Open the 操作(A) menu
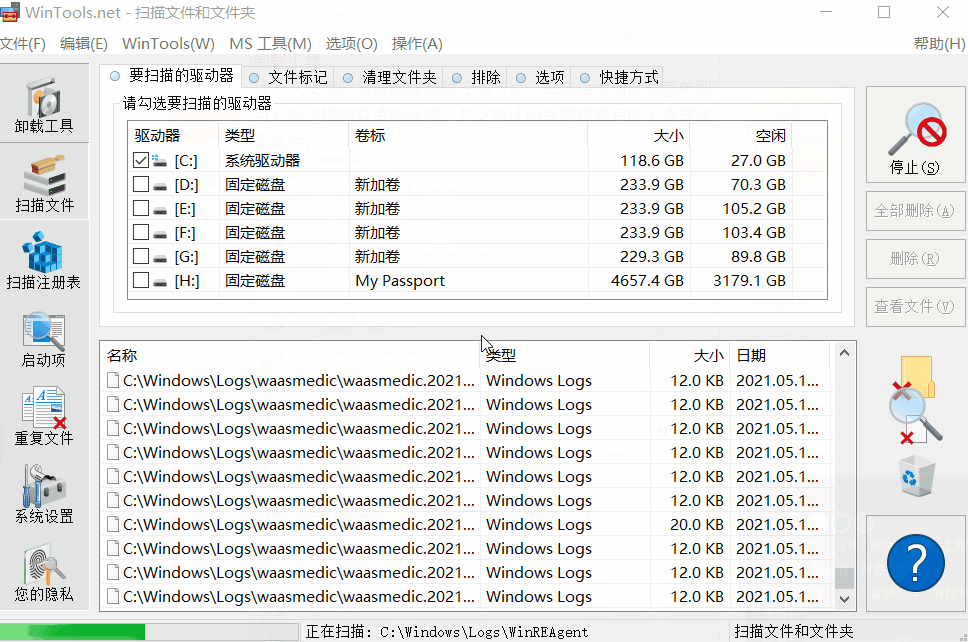Viewport: 968px width, 642px height. coord(417,44)
